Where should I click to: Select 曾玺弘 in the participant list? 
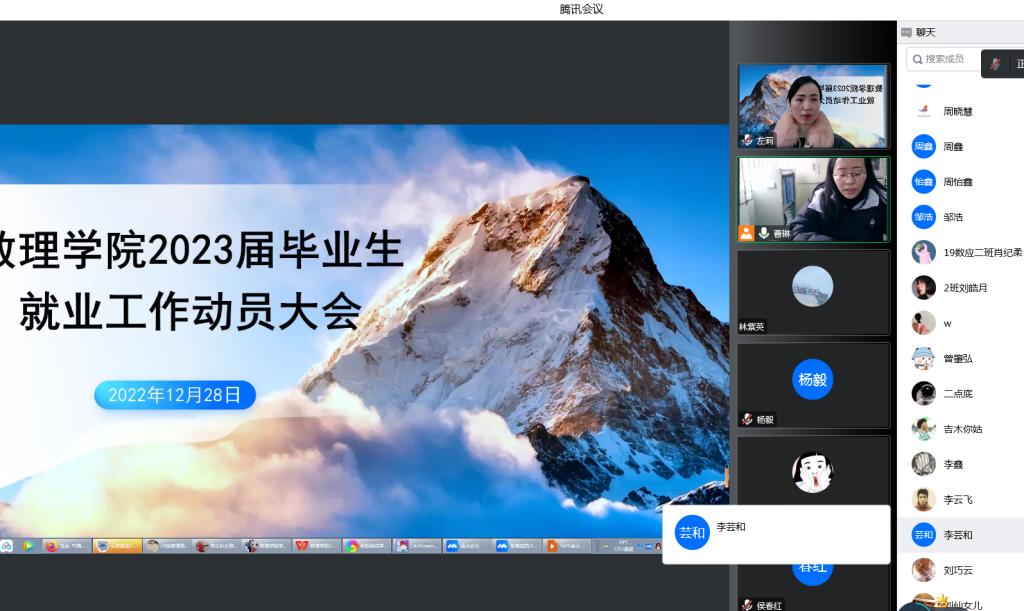[957, 358]
